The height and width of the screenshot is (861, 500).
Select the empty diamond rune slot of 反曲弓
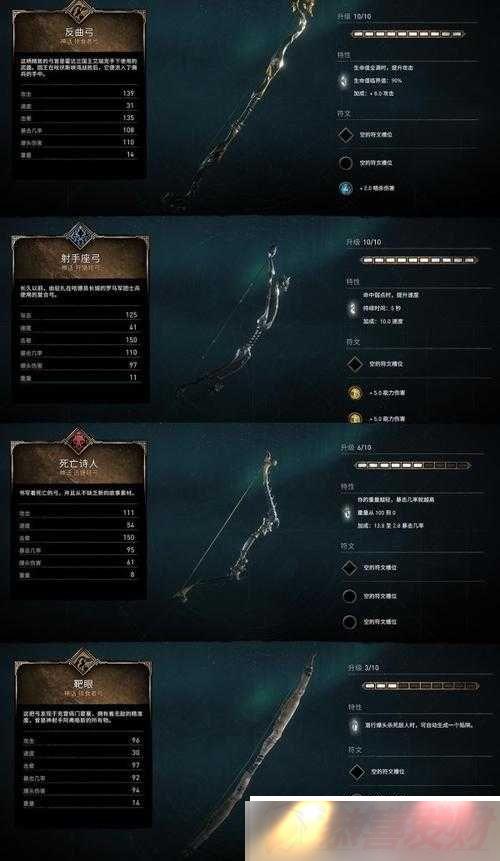(x=346, y=134)
